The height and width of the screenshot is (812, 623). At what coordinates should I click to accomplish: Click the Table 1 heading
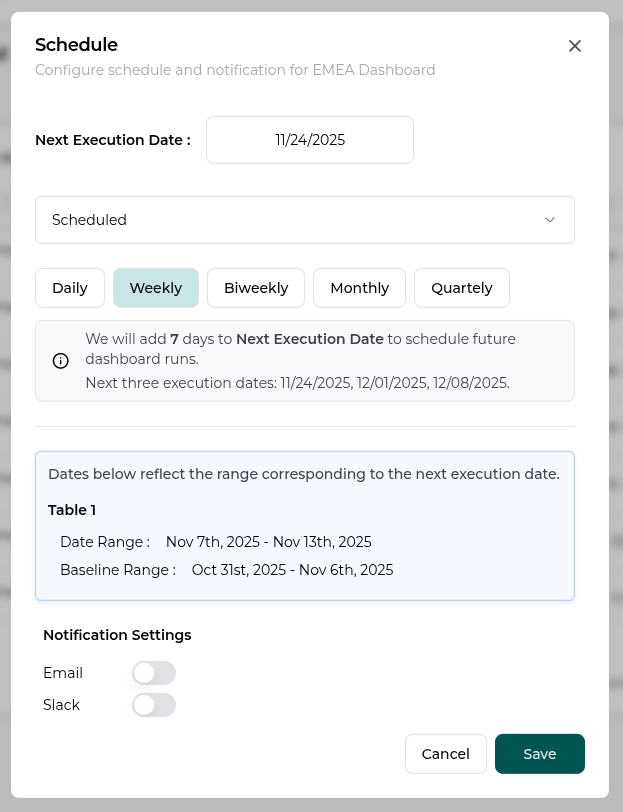click(72, 510)
